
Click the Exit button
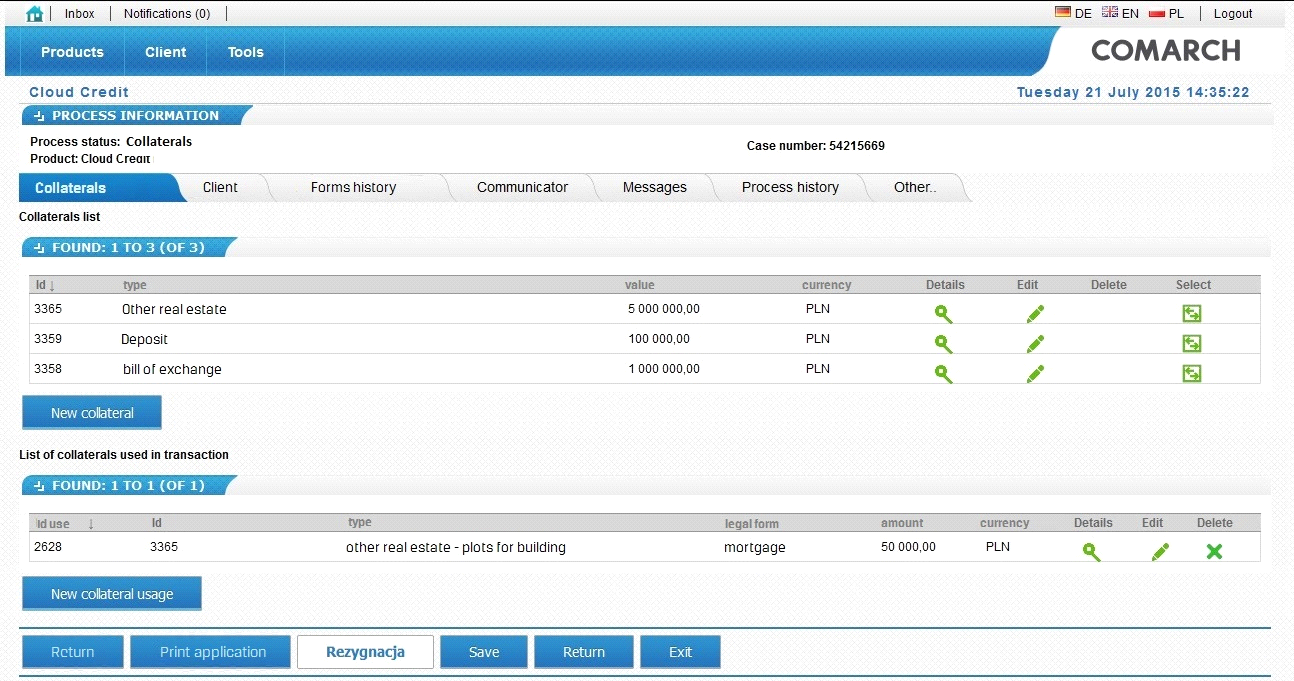point(680,652)
